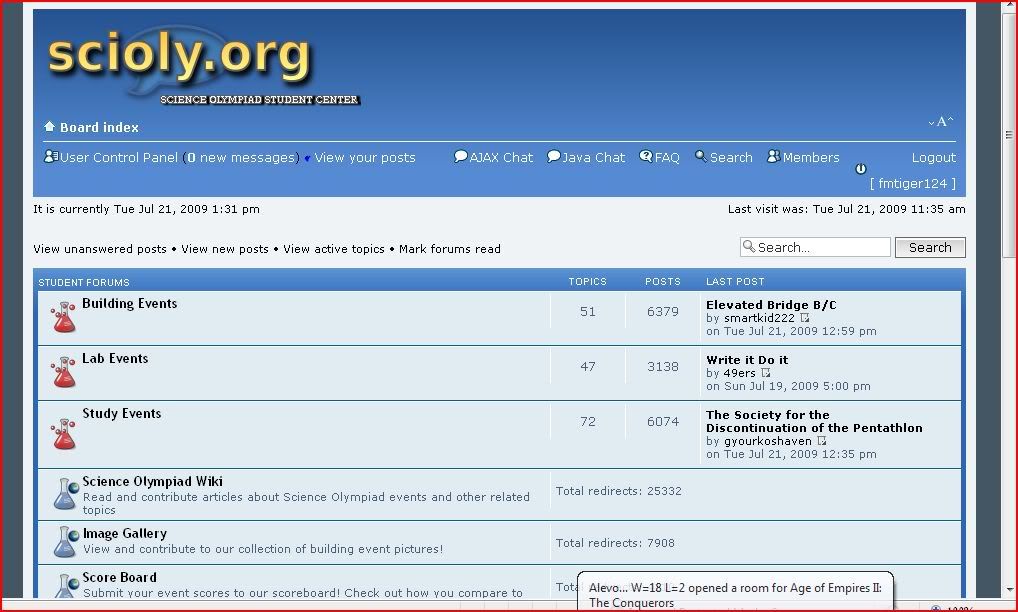The height and width of the screenshot is (612, 1018).
Task: Open the Building Events forum
Action: pyautogui.click(x=129, y=303)
